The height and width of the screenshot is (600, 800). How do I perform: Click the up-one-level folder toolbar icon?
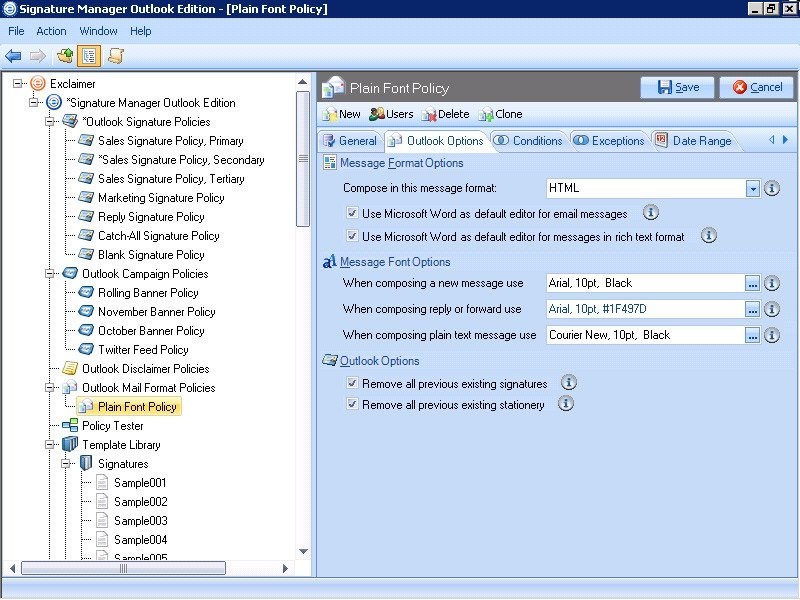tap(65, 56)
